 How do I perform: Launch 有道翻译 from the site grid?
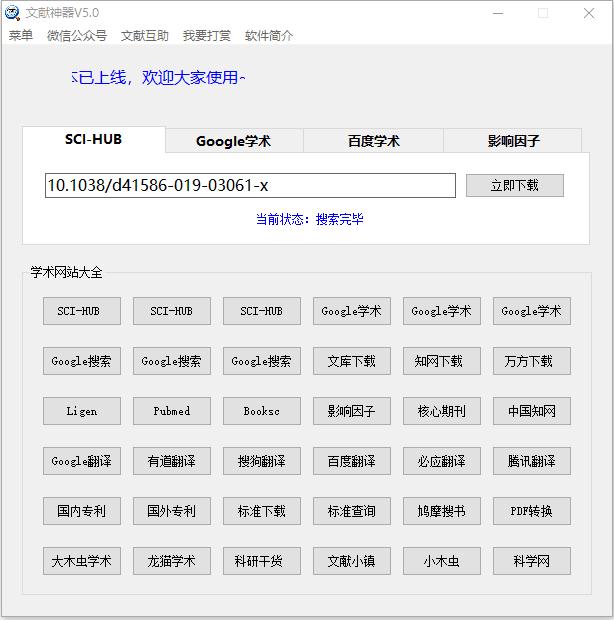(x=172, y=461)
